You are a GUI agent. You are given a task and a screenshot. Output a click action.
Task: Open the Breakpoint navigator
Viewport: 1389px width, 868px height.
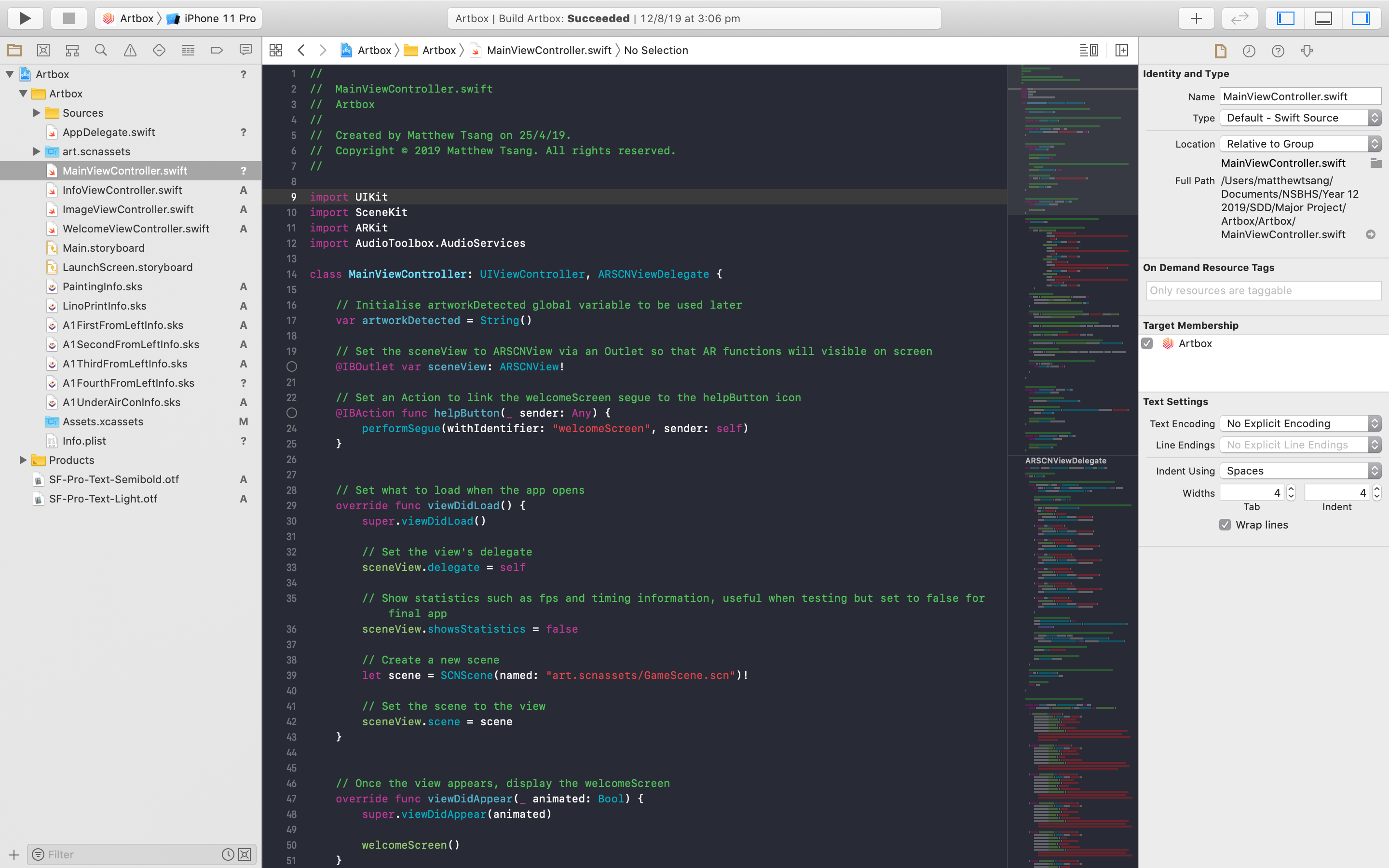tap(217, 51)
